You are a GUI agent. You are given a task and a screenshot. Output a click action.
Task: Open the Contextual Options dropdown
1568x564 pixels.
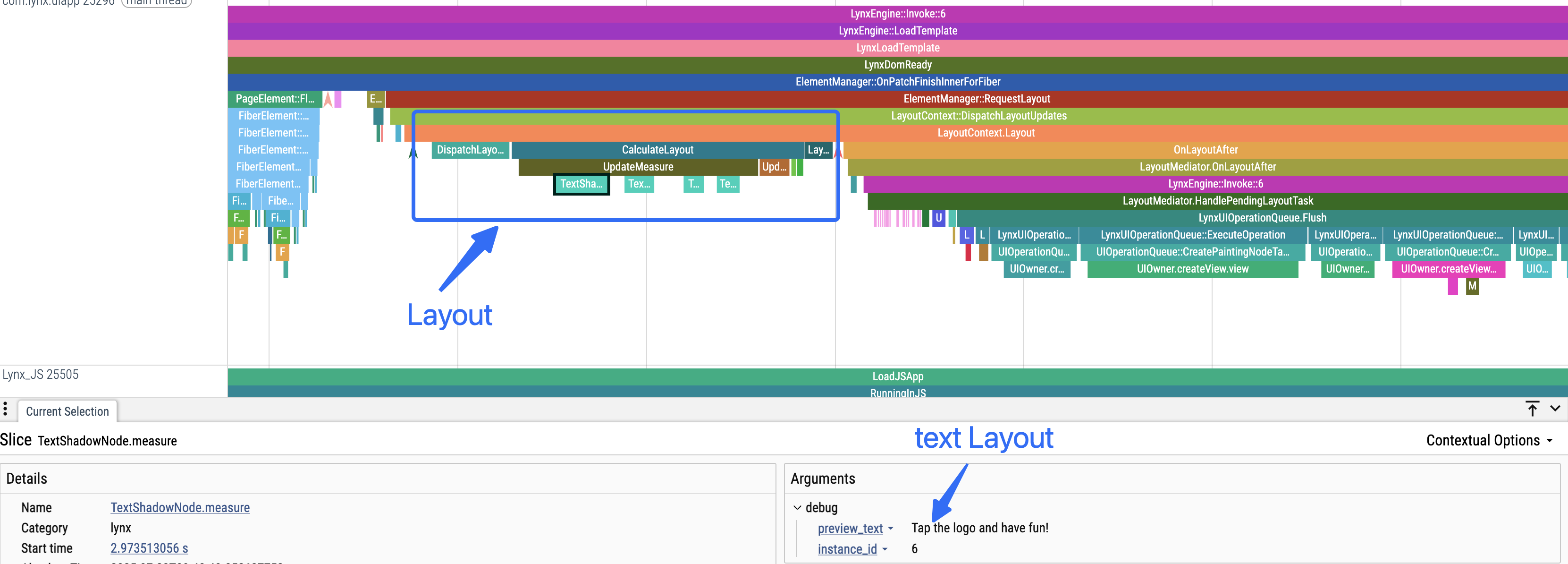click(x=1489, y=440)
